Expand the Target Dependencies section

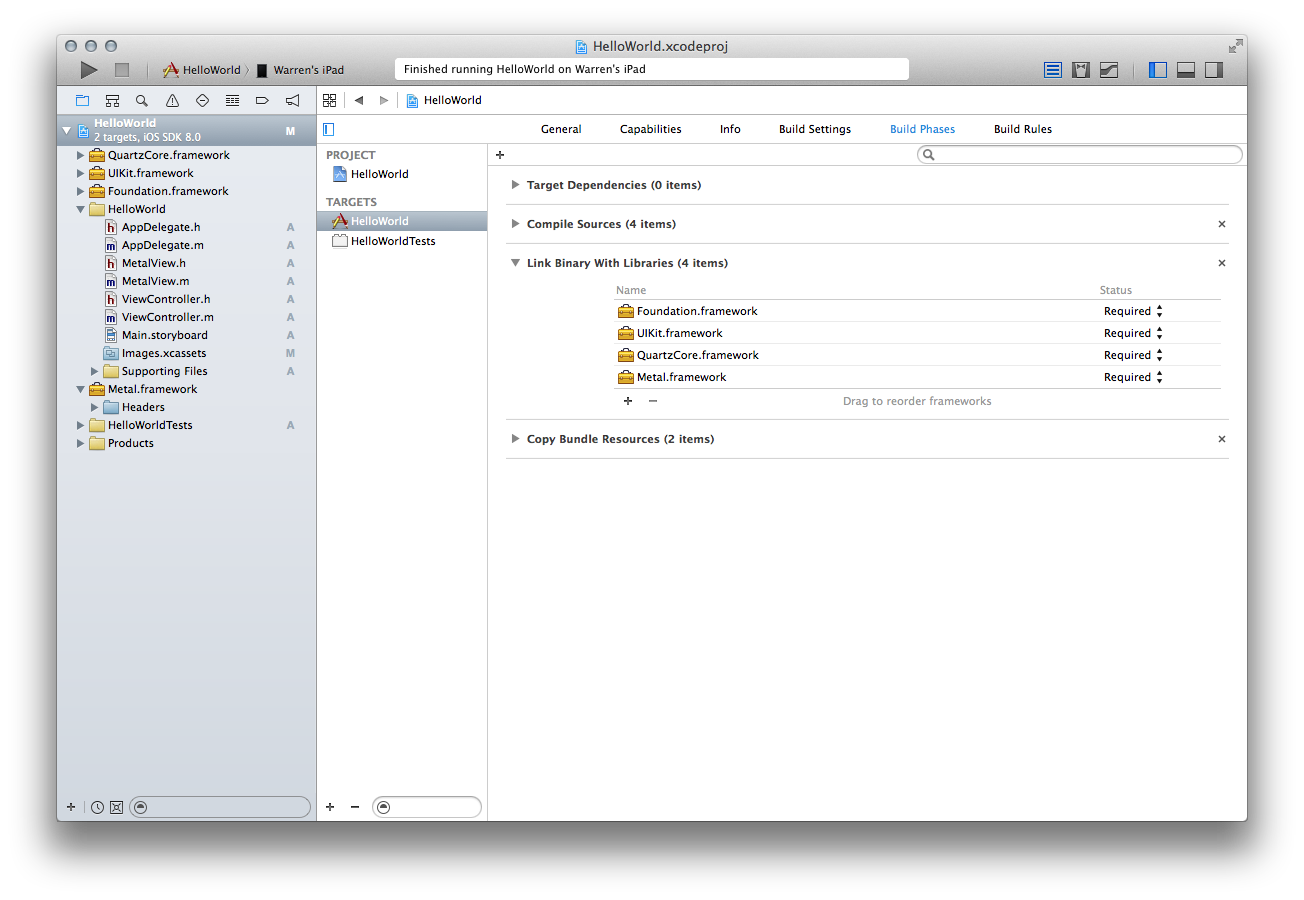[515, 185]
